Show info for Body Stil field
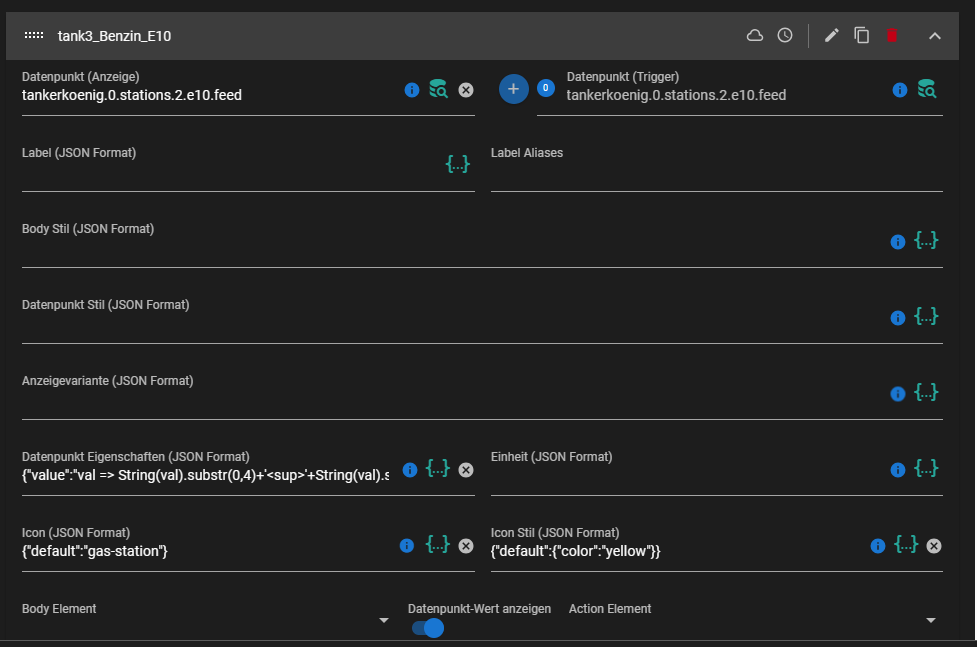The height and width of the screenshot is (647, 977). [897, 242]
